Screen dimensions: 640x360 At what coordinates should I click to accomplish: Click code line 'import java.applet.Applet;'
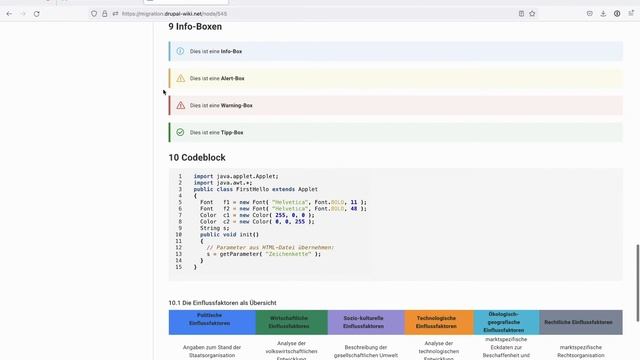(x=236, y=176)
